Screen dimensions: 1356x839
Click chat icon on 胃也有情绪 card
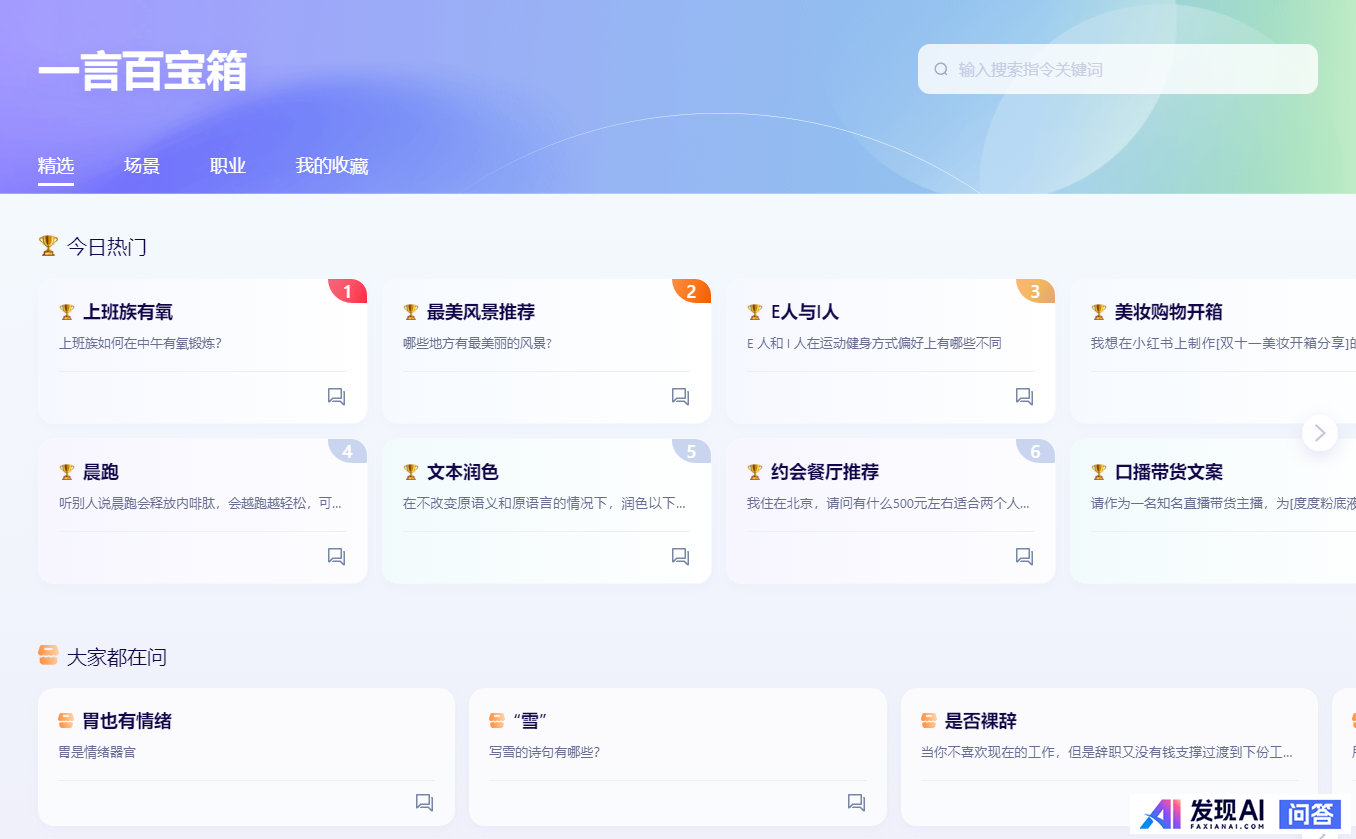424,802
